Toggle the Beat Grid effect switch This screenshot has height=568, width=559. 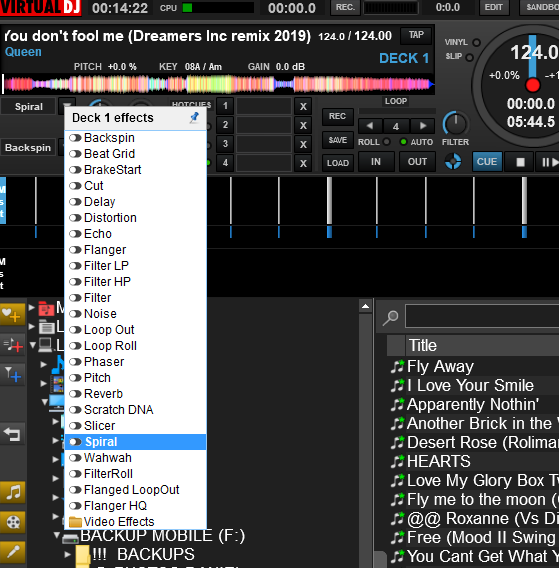(x=75, y=154)
